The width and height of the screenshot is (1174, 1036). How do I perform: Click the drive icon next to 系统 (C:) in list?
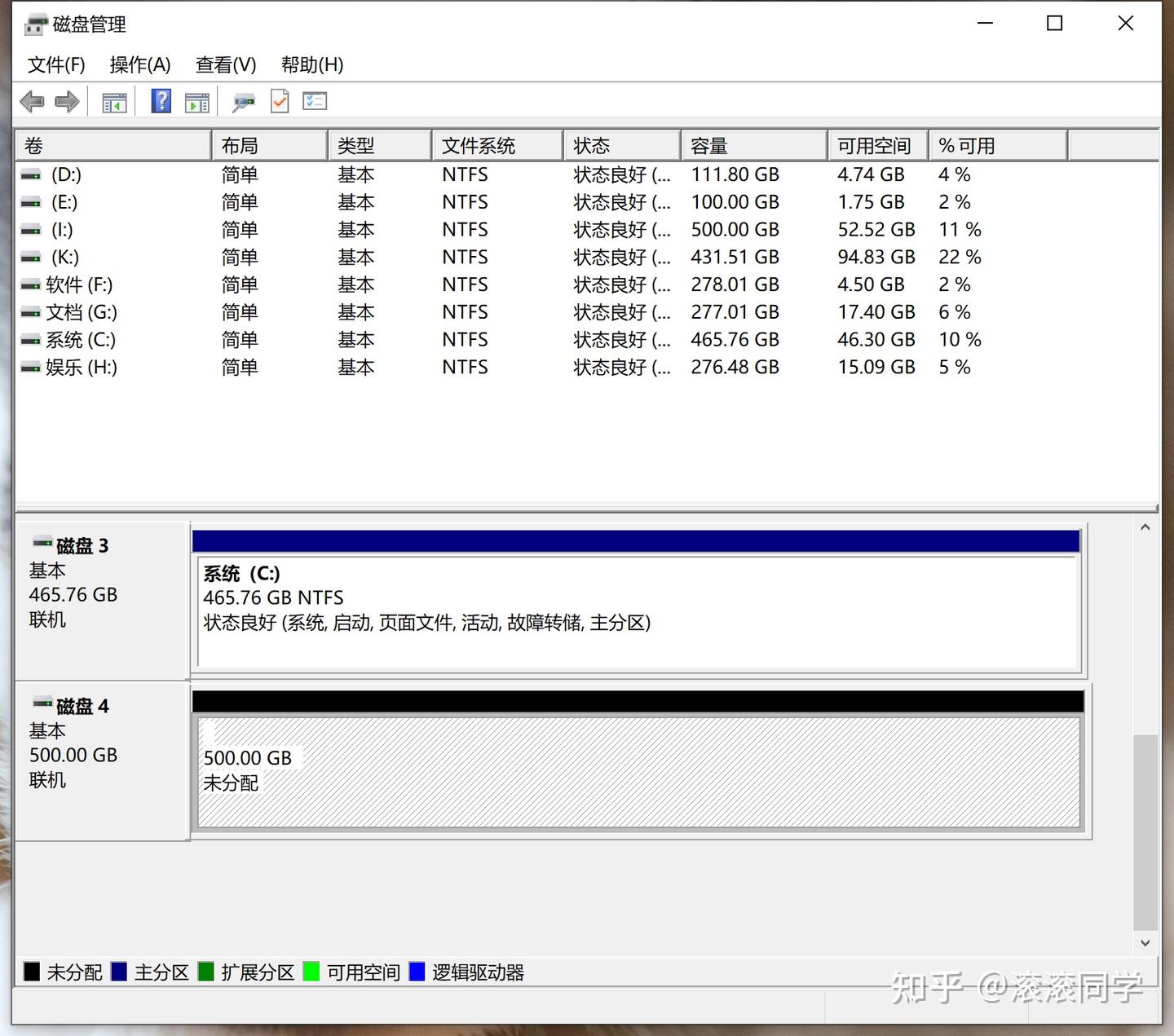[31, 341]
